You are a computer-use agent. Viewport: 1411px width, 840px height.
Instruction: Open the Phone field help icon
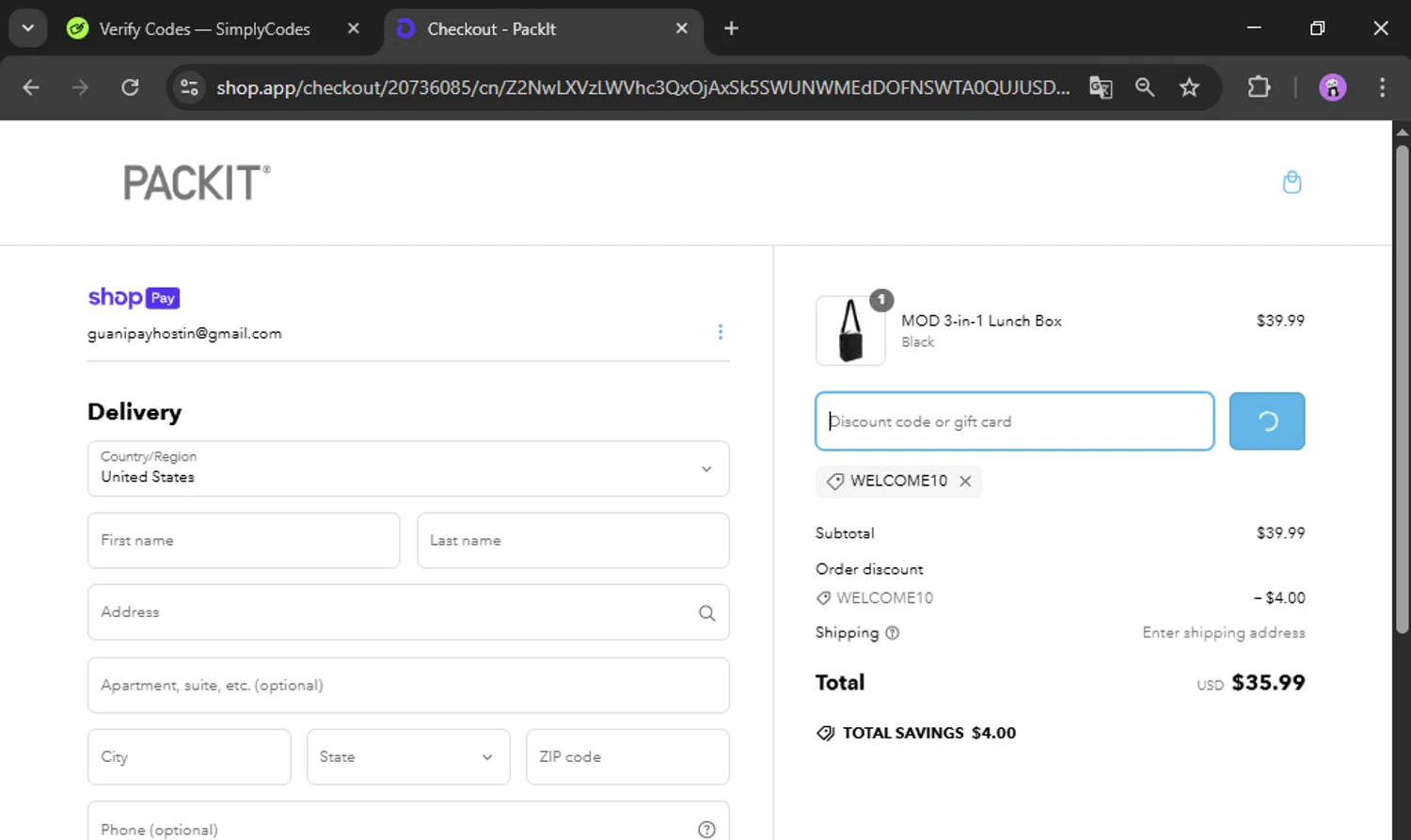pos(706,830)
